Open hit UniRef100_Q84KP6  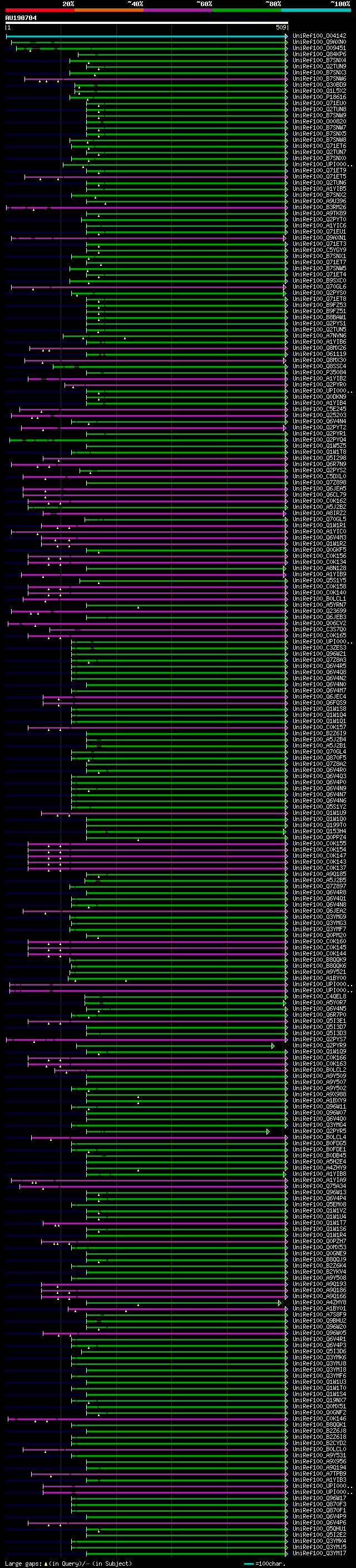319,54
